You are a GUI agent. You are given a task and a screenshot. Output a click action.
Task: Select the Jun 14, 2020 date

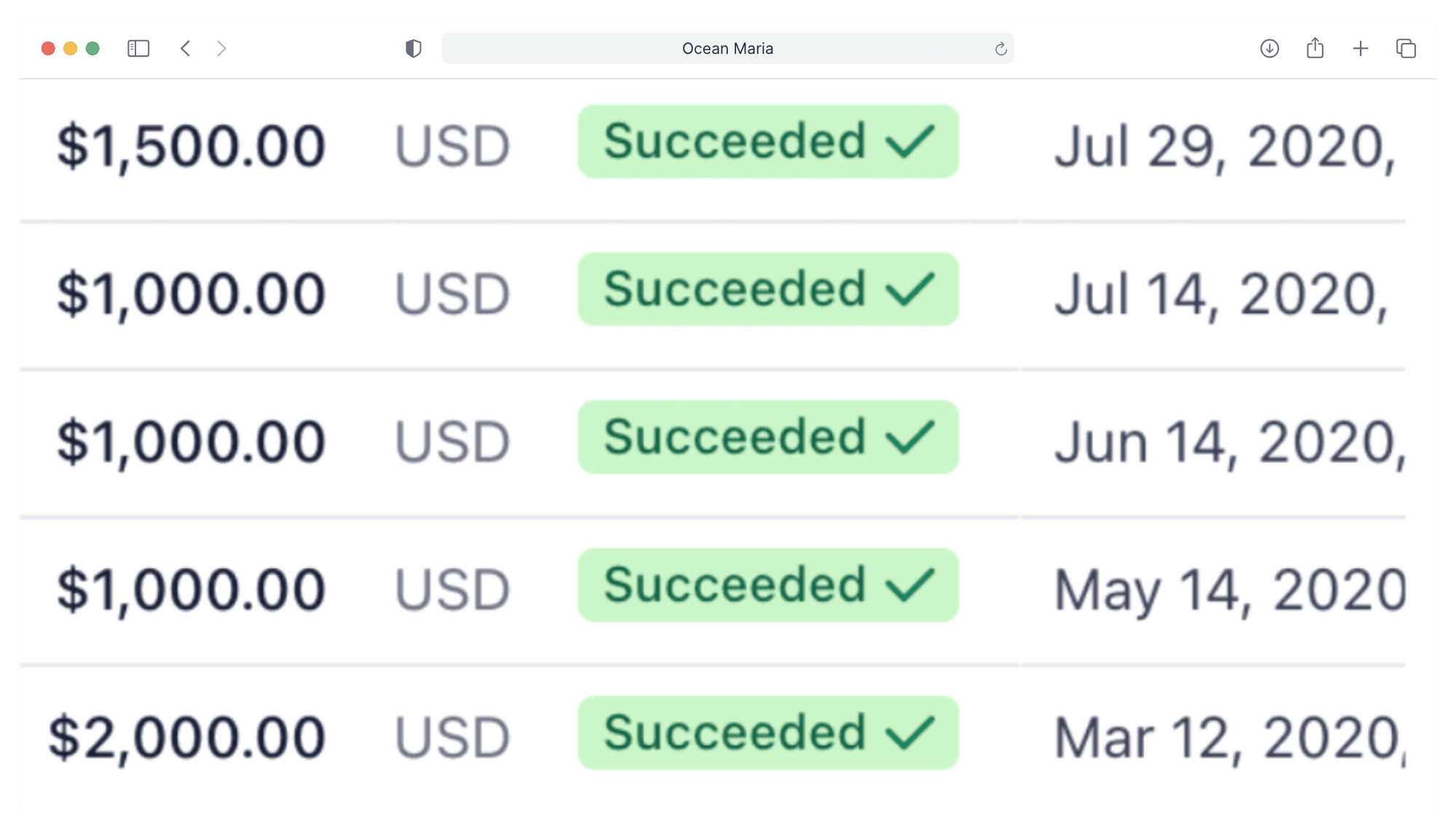(x=1230, y=442)
